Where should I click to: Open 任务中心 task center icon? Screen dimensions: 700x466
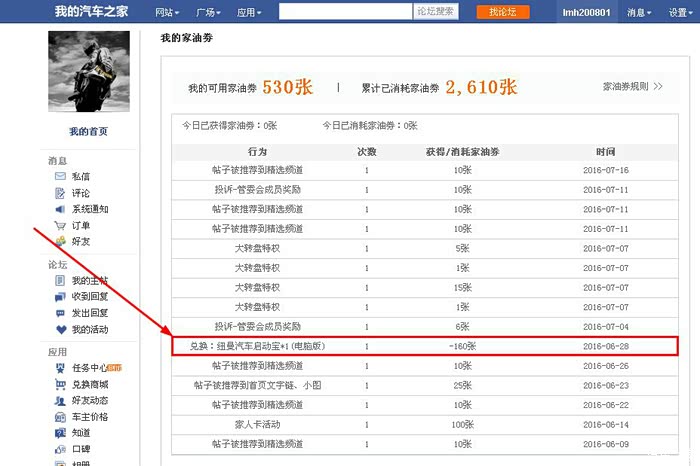[61, 369]
